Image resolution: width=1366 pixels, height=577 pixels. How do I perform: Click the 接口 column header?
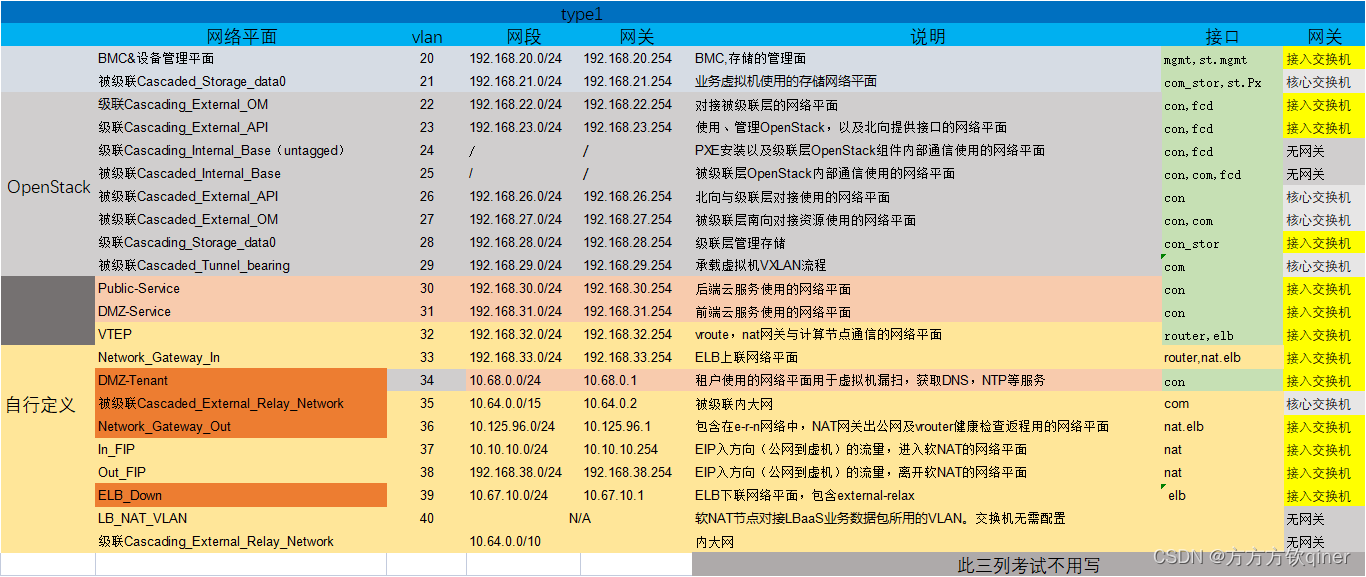point(1222,36)
